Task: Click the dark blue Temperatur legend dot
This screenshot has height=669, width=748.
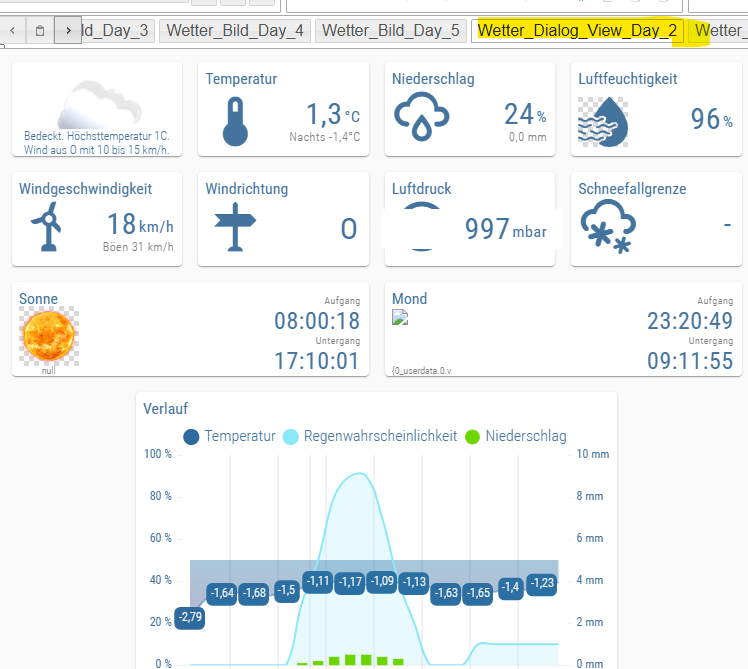Action: tap(191, 437)
